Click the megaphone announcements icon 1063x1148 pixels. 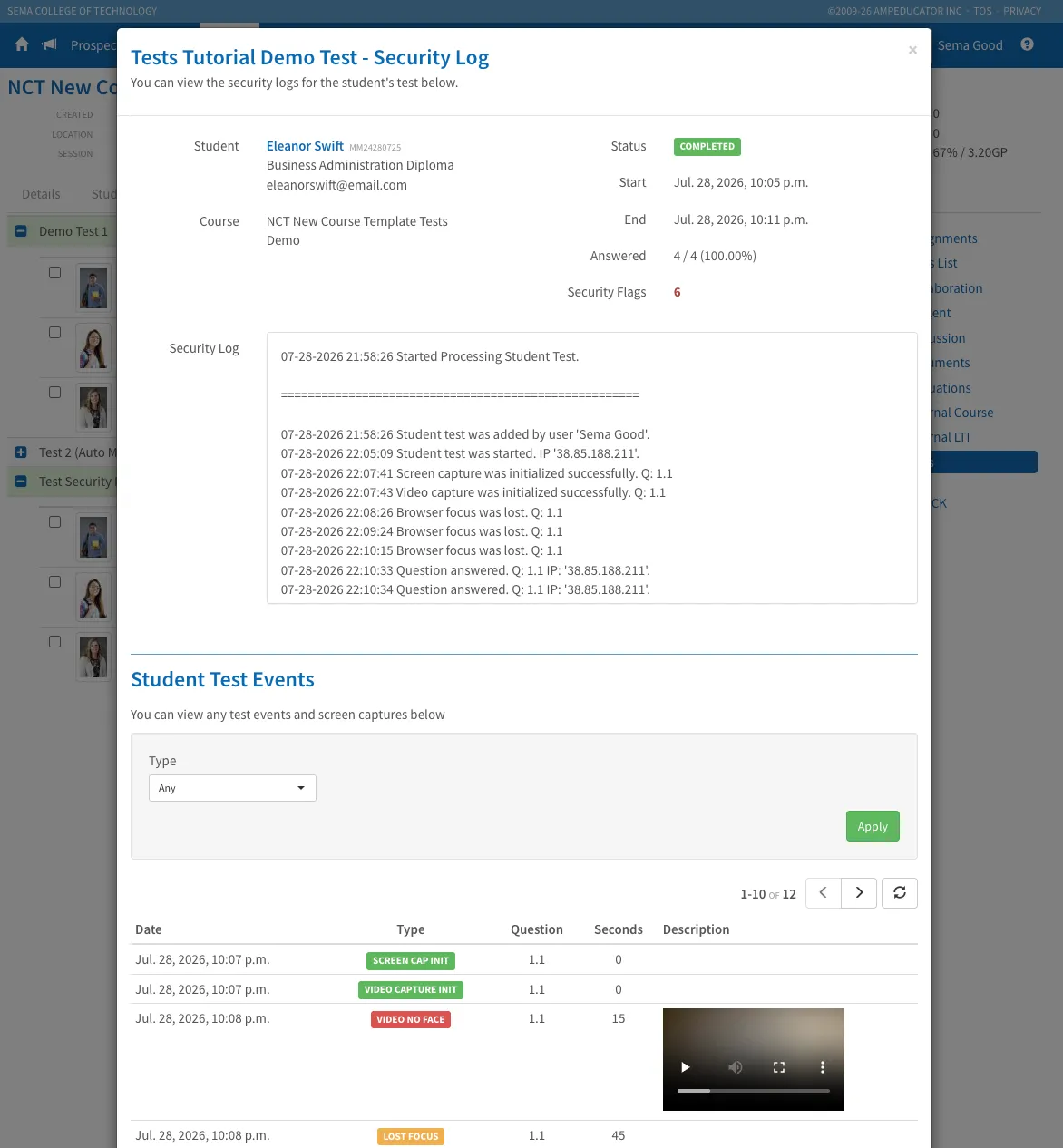(50, 44)
